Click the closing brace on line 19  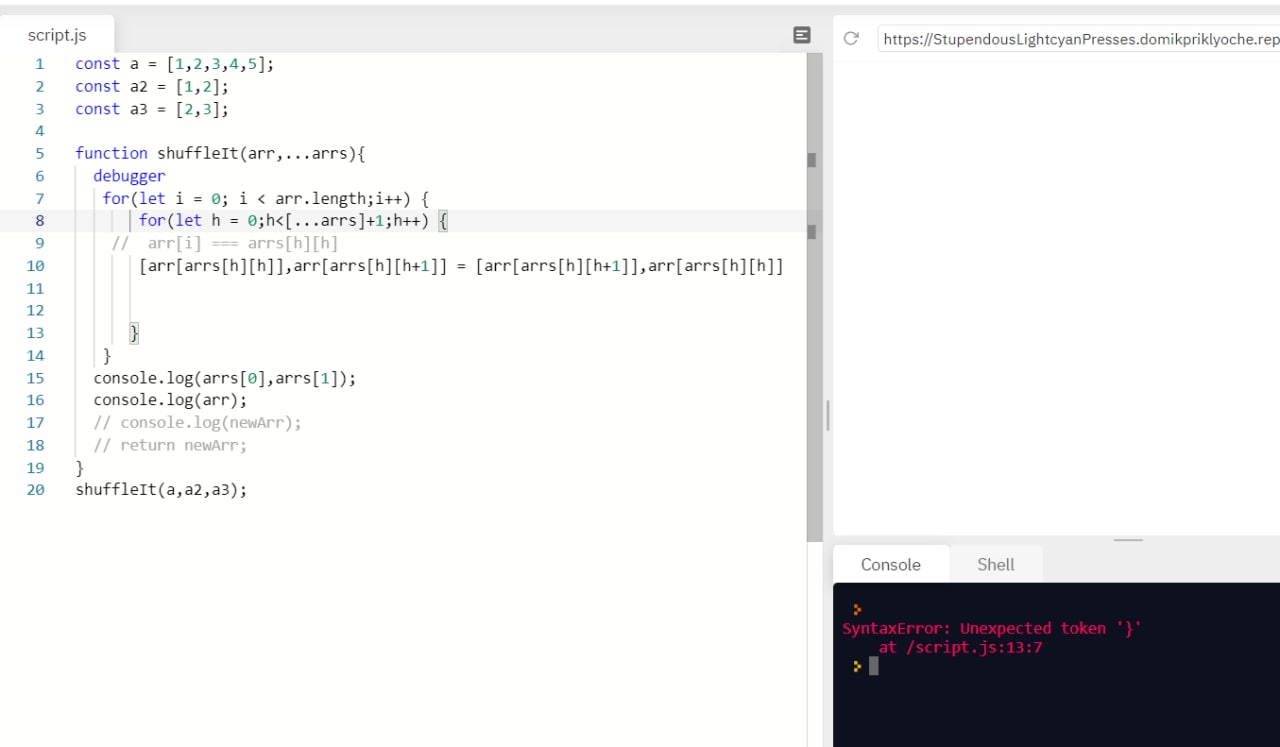[80, 468]
